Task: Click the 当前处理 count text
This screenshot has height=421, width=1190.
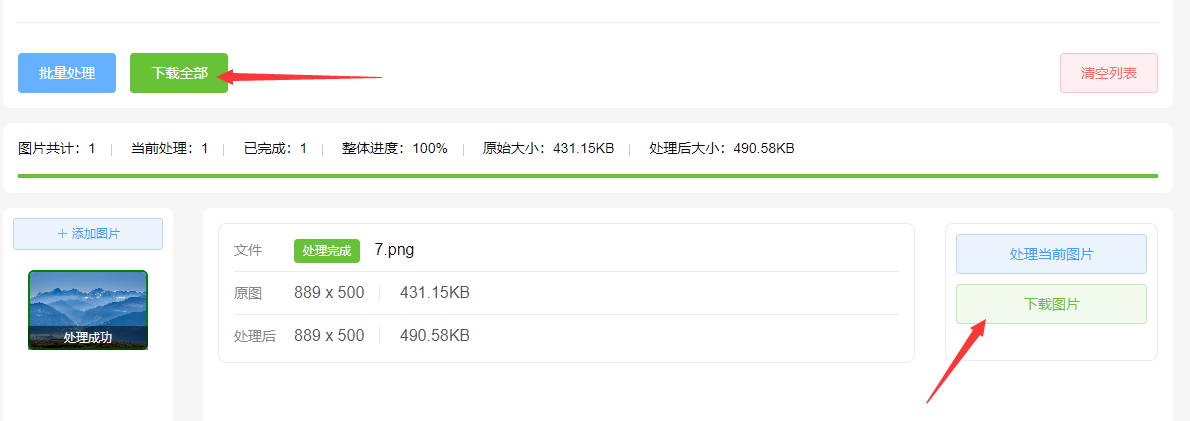Action: point(169,148)
